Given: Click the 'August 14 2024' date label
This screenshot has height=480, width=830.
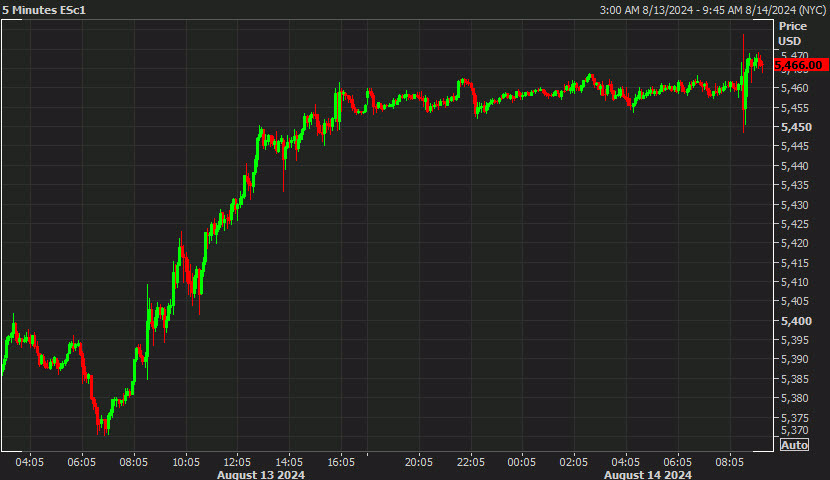Looking at the screenshot, I should [x=648, y=475].
